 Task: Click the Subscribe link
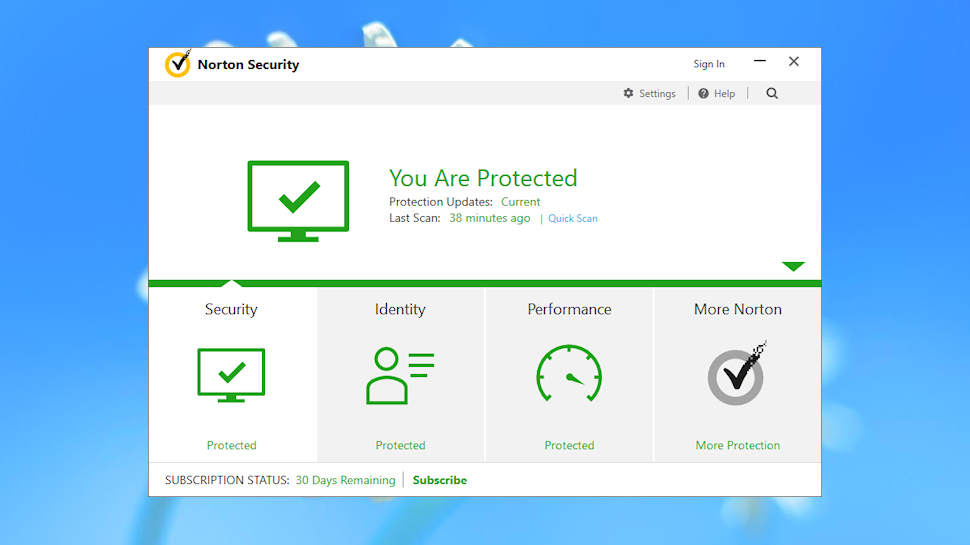pos(440,480)
